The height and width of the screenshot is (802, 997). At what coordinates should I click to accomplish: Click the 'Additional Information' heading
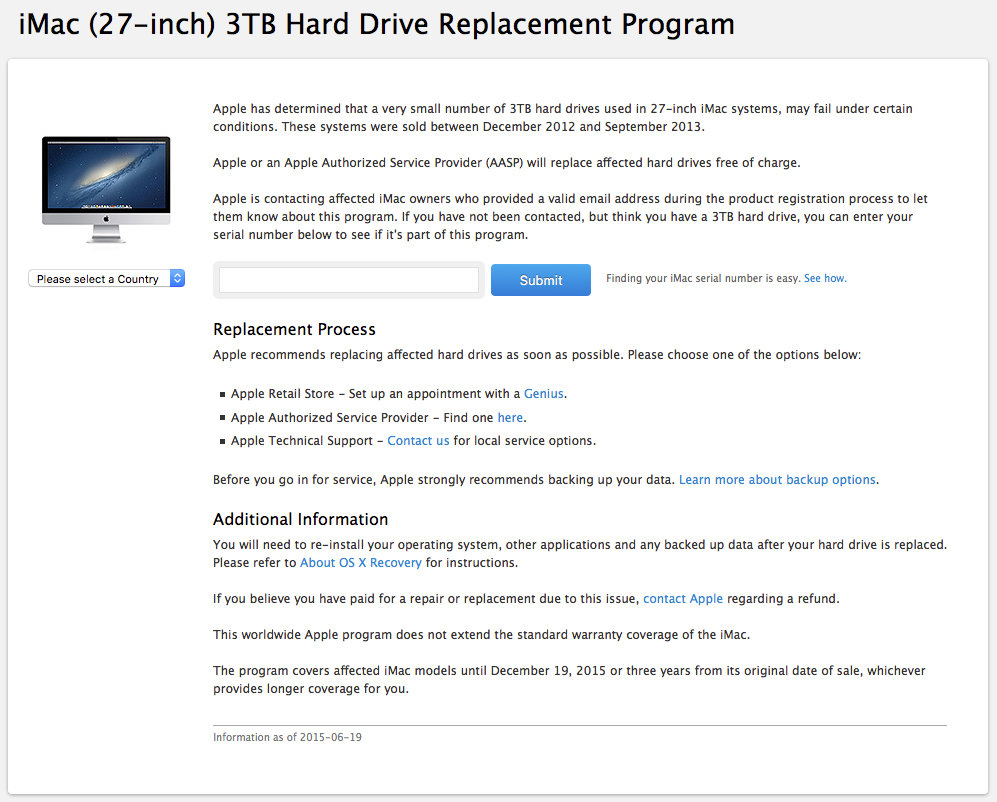click(x=300, y=519)
